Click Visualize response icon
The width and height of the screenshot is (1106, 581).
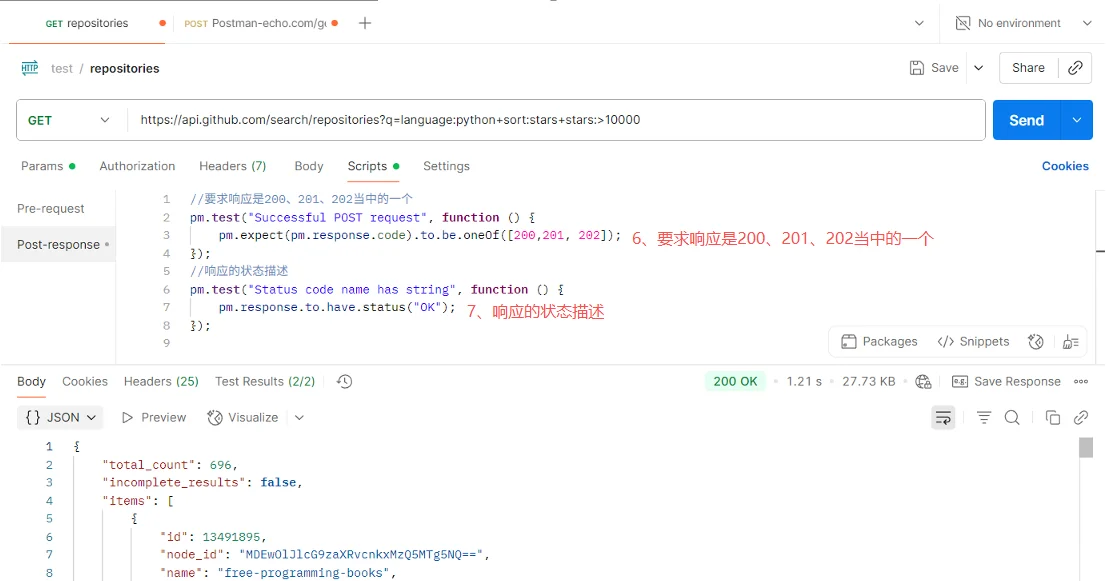click(x=215, y=417)
